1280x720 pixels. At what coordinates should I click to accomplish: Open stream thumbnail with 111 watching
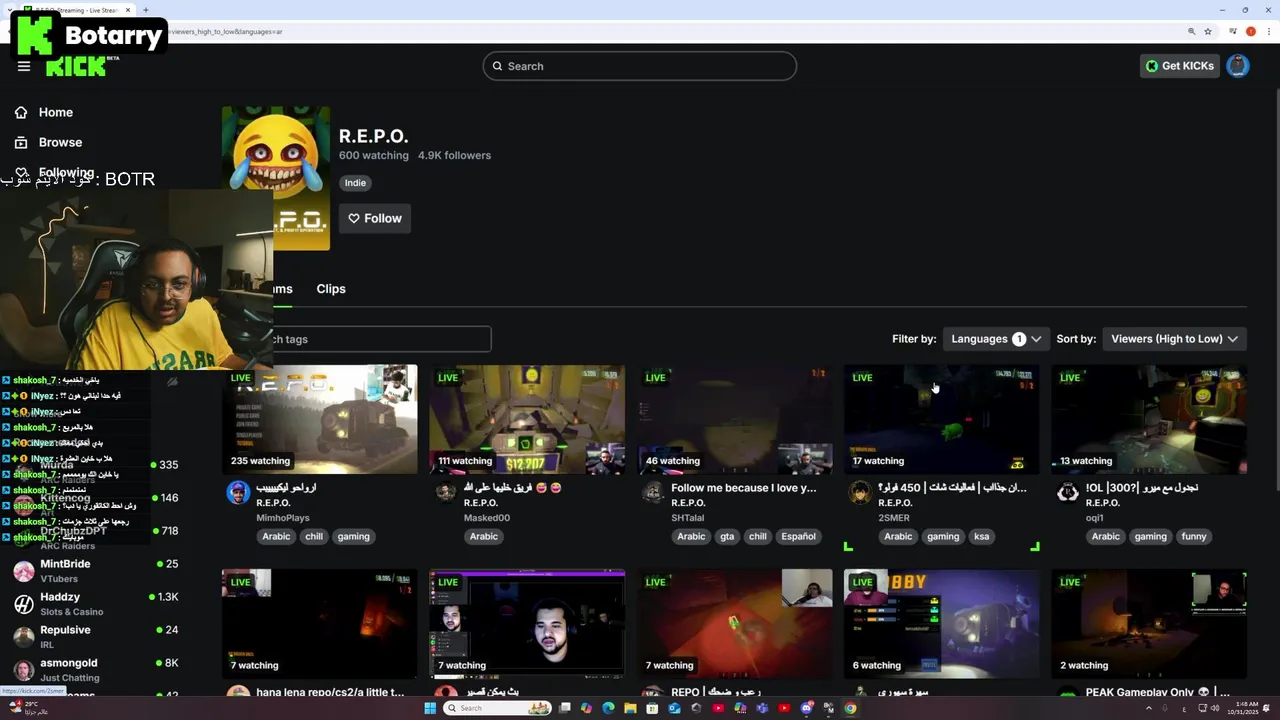(527, 419)
